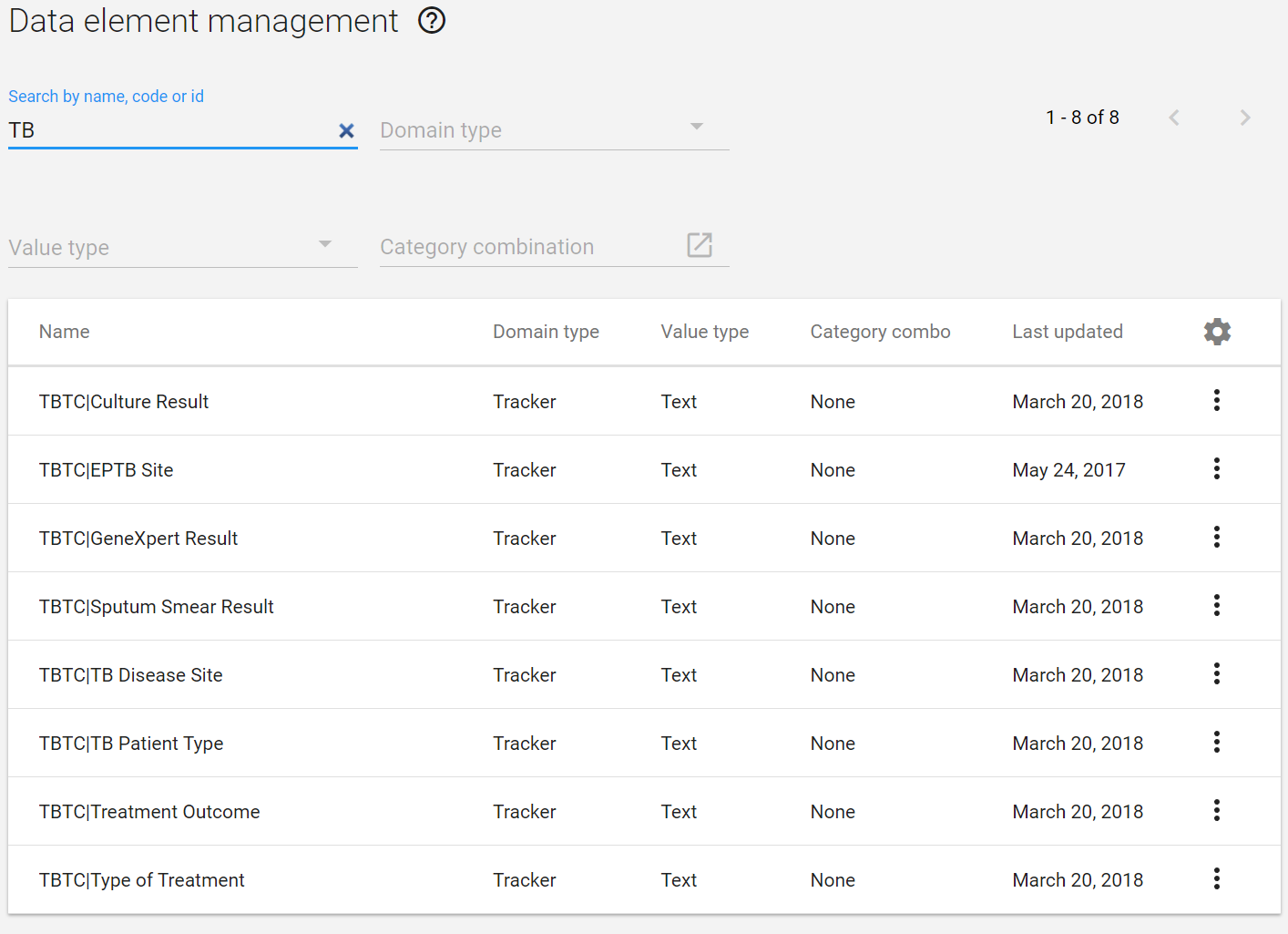The height and width of the screenshot is (934, 1288).
Task: Select the Name column header
Action: [x=65, y=332]
